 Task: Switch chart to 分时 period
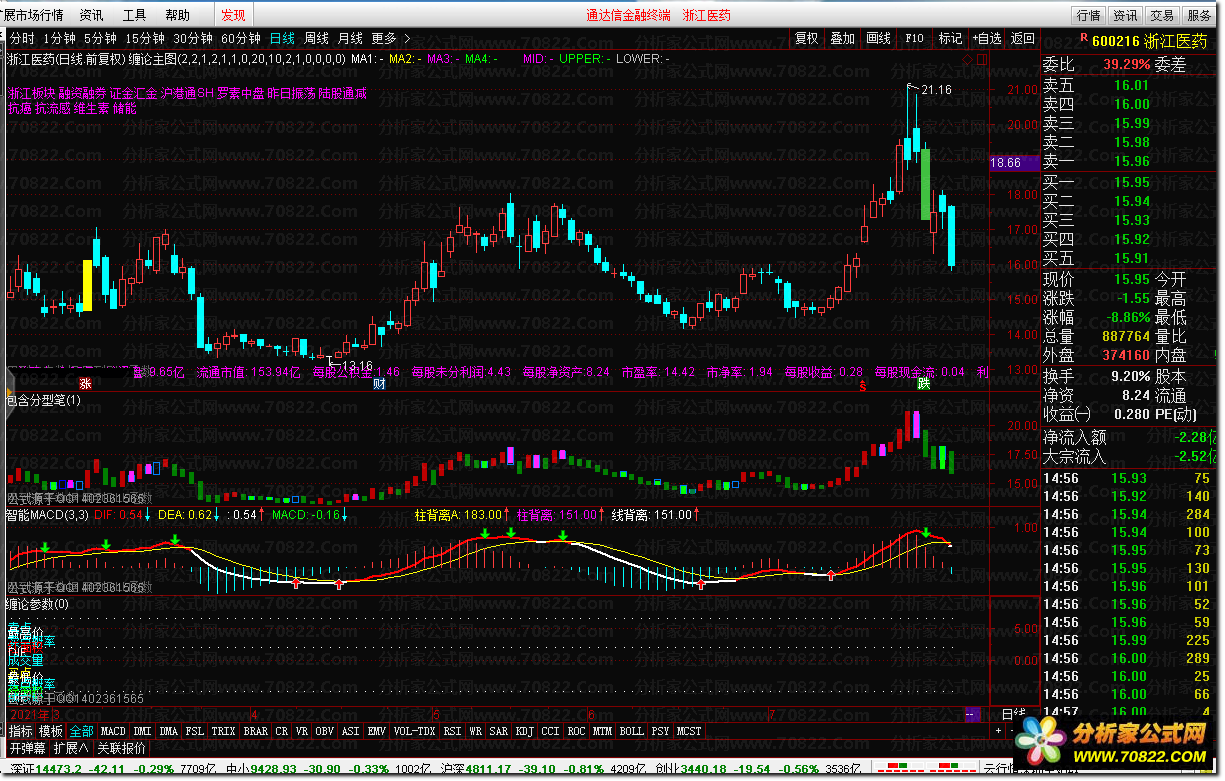(x=22, y=39)
